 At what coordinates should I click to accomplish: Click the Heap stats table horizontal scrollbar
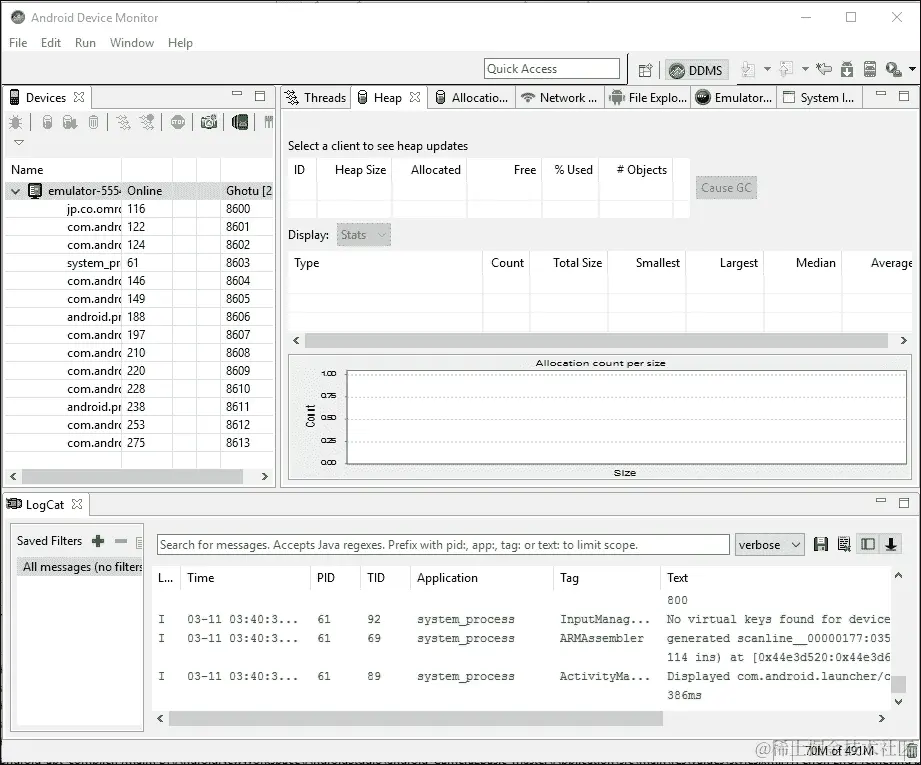(596, 341)
